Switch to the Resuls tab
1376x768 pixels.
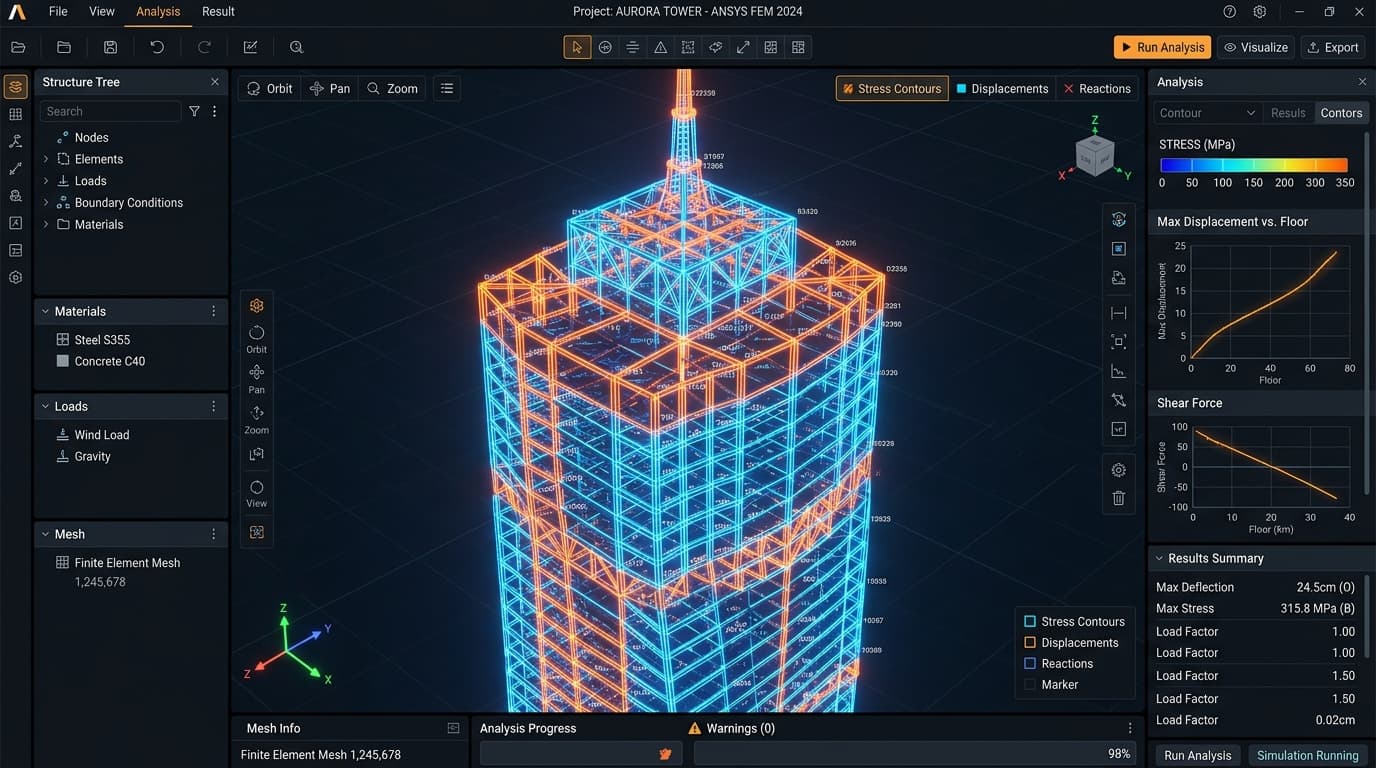(1288, 113)
